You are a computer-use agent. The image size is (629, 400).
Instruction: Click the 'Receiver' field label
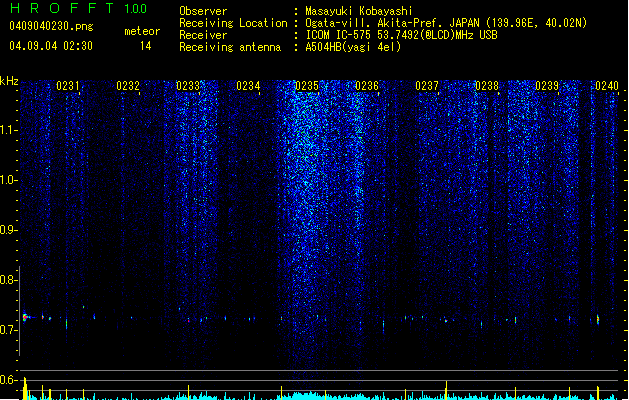pos(203,35)
